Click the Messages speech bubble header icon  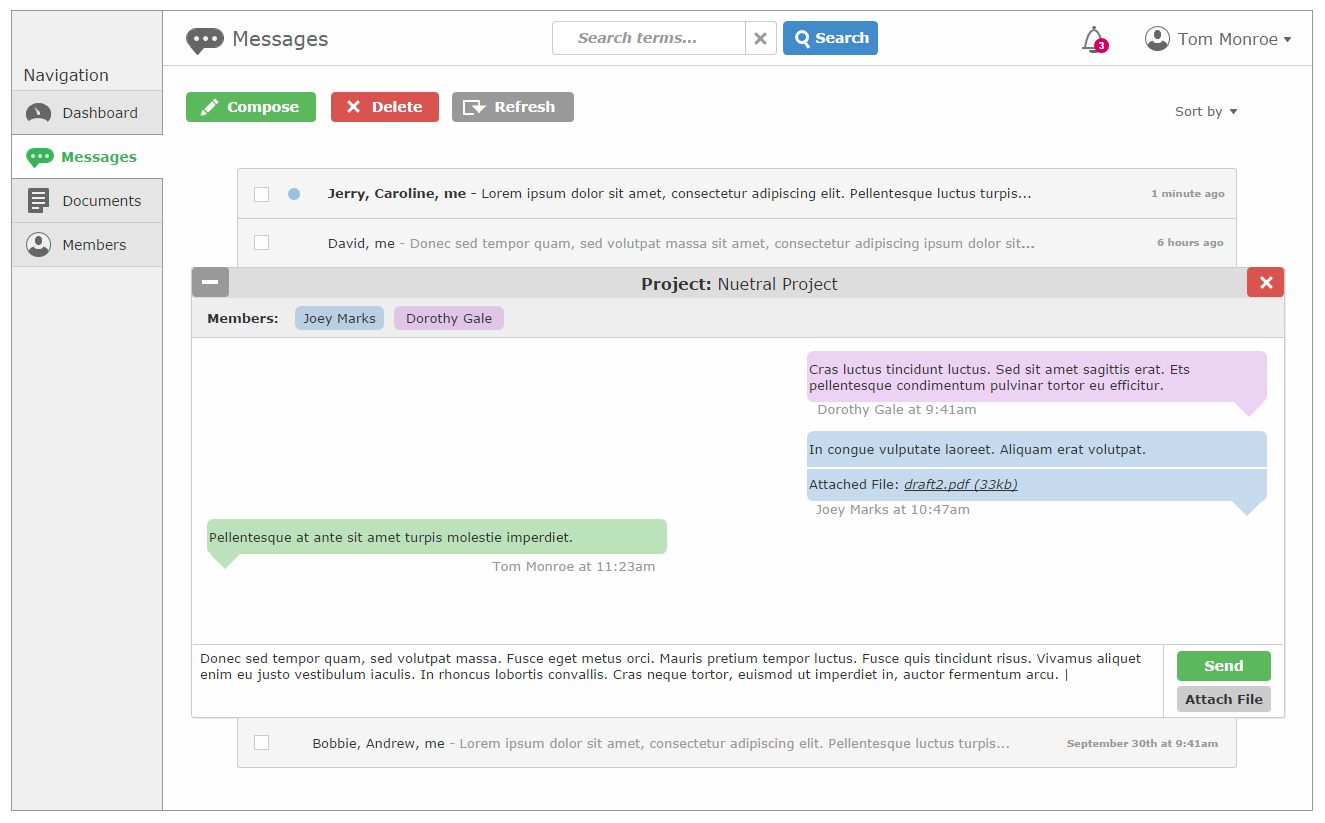tap(204, 40)
